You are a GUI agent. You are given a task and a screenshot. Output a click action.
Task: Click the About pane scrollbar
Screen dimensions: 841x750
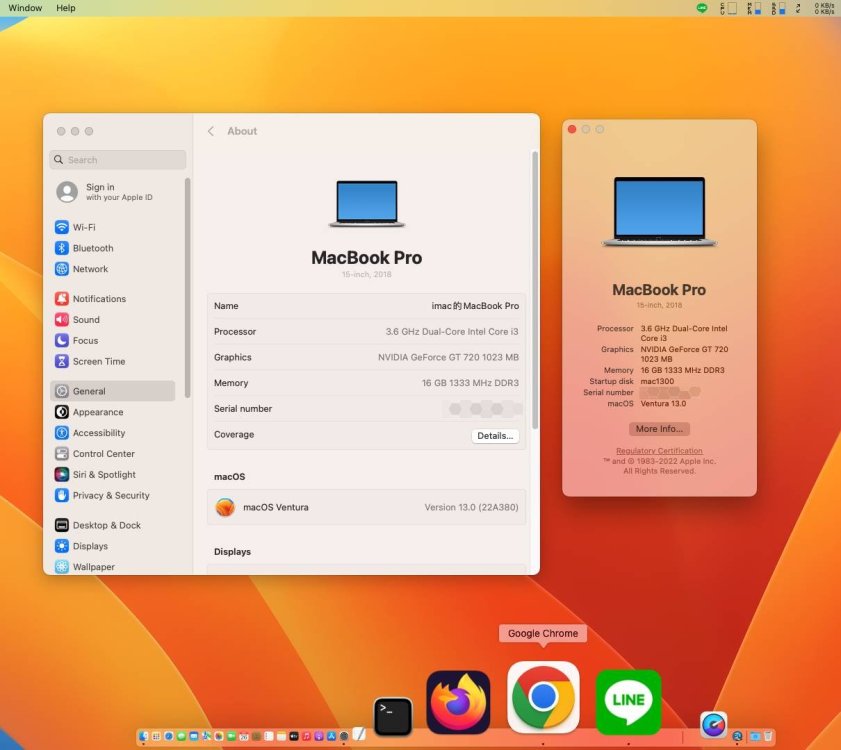[535, 290]
